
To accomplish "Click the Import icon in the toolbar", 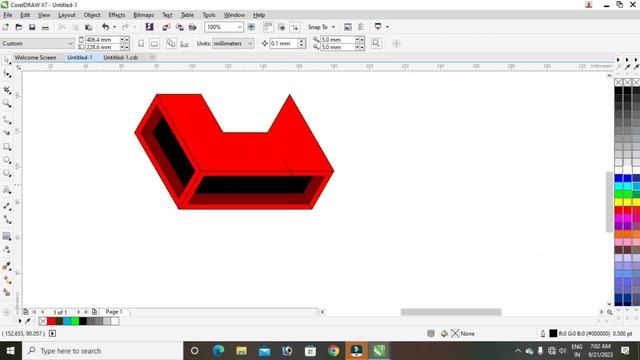I will pos(166,27).
